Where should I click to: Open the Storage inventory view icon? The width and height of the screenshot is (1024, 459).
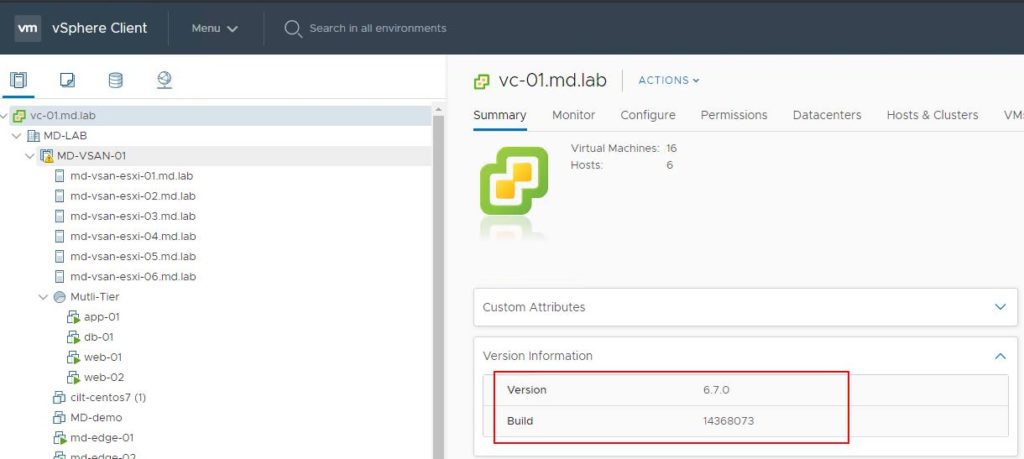[x=116, y=80]
